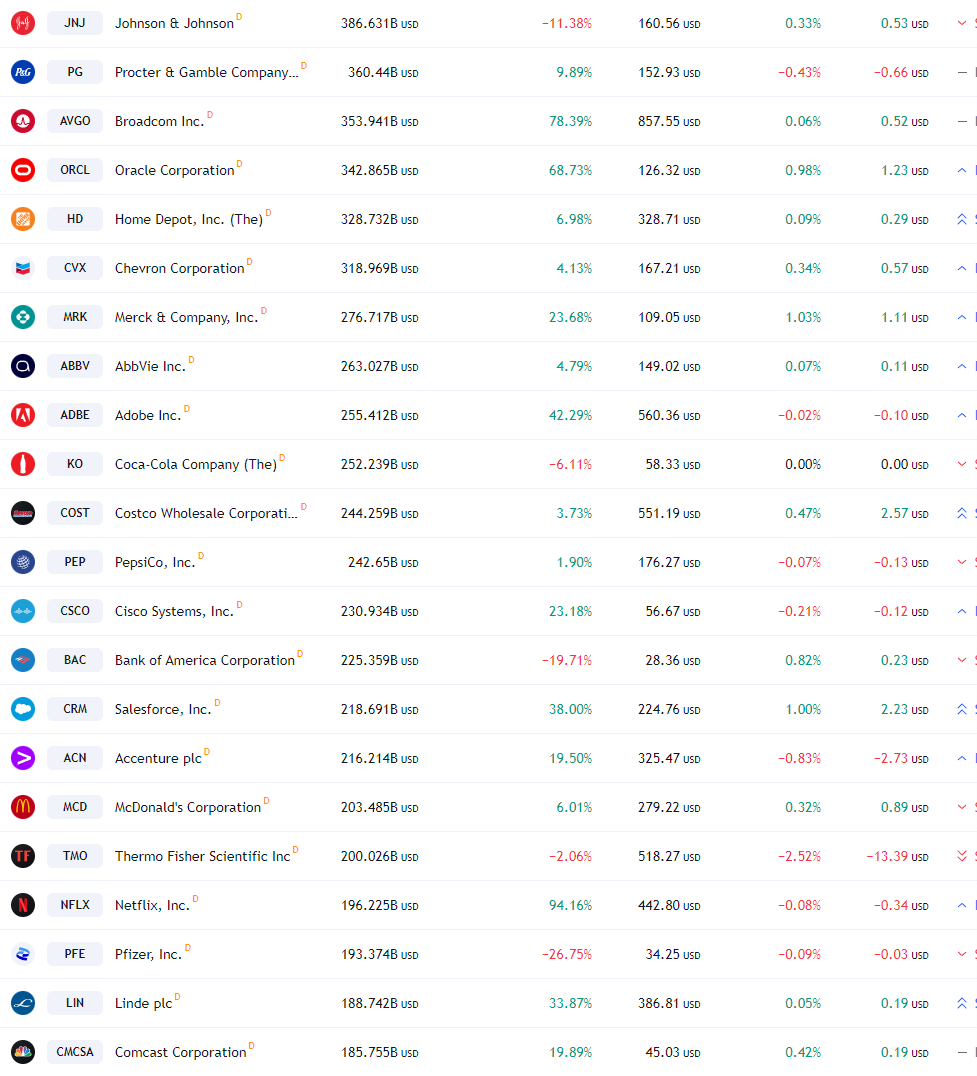Select Netflix's 94.16% performance value
Viewport: 977px width, 1076px height.
point(570,905)
